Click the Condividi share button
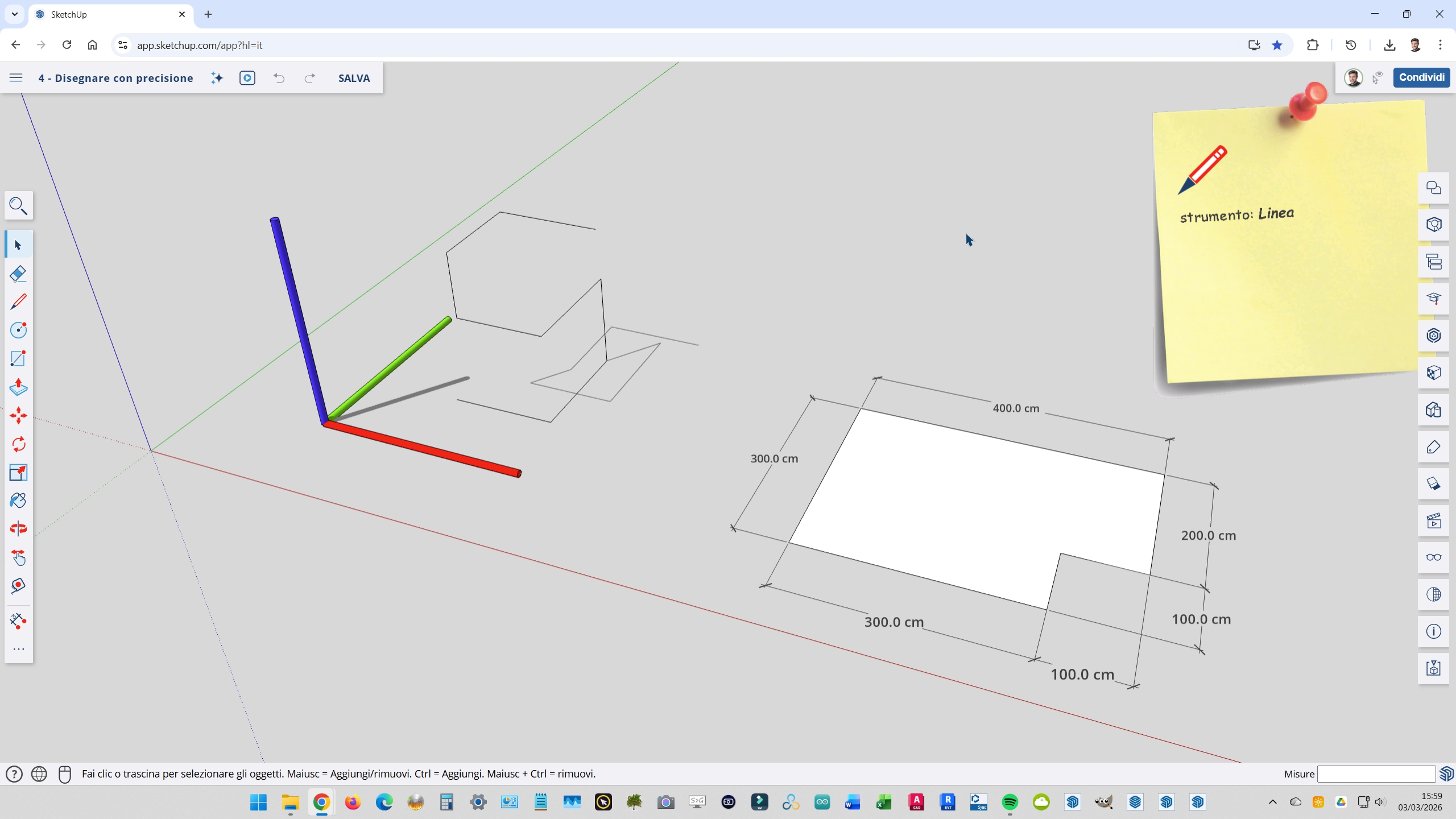1456x819 pixels. 1421,77
